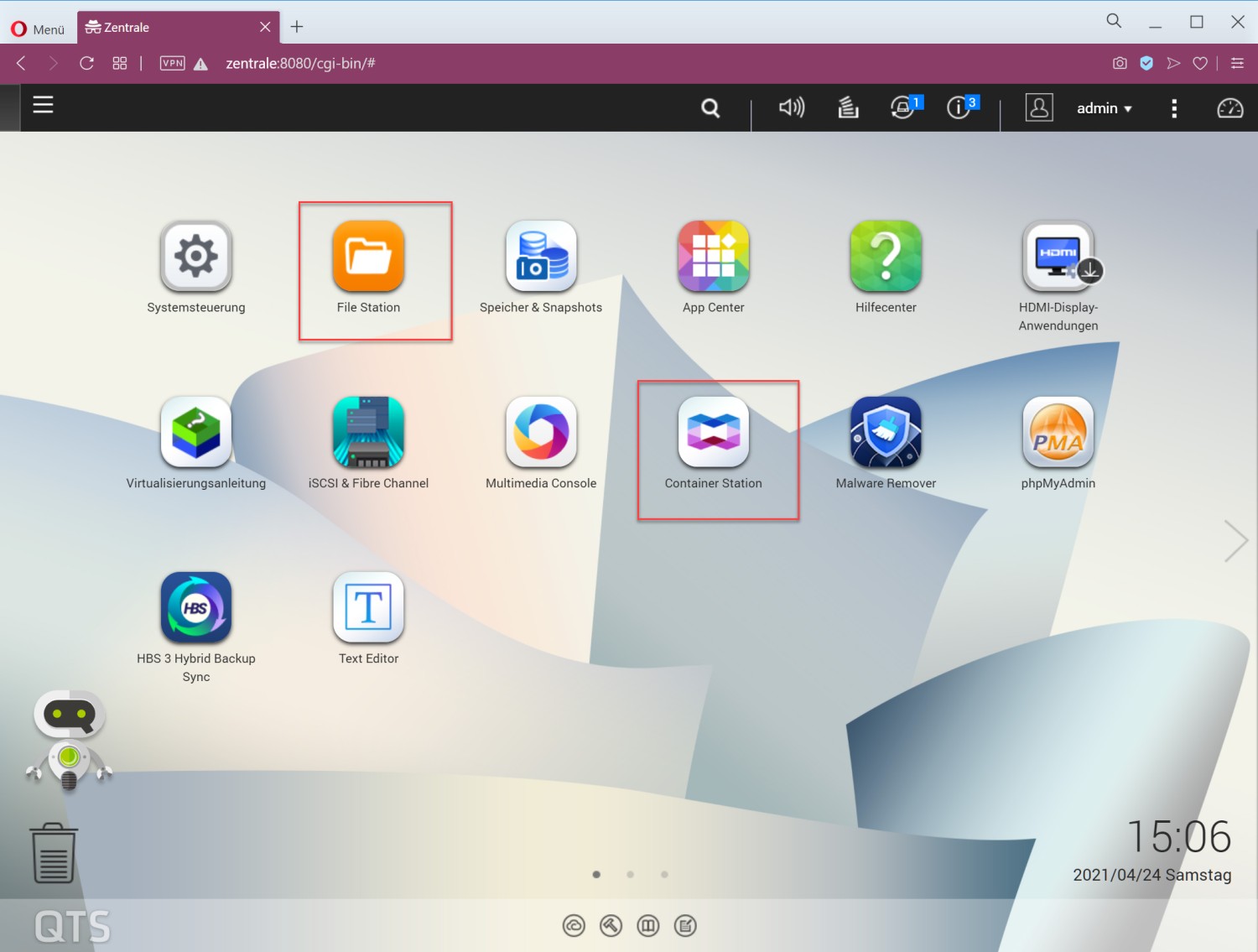Viewport: 1258px width, 952px height.
Task: Select the Zentrale browser tab
Action: pyautogui.click(x=178, y=28)
